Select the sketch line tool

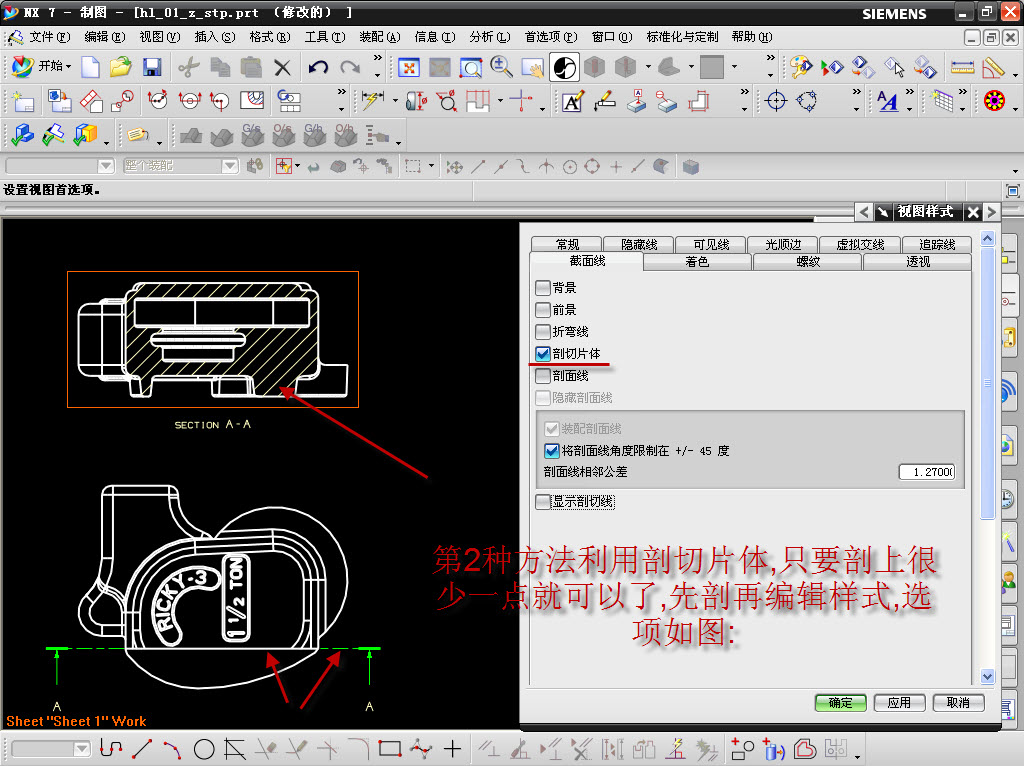coord(142,749)
